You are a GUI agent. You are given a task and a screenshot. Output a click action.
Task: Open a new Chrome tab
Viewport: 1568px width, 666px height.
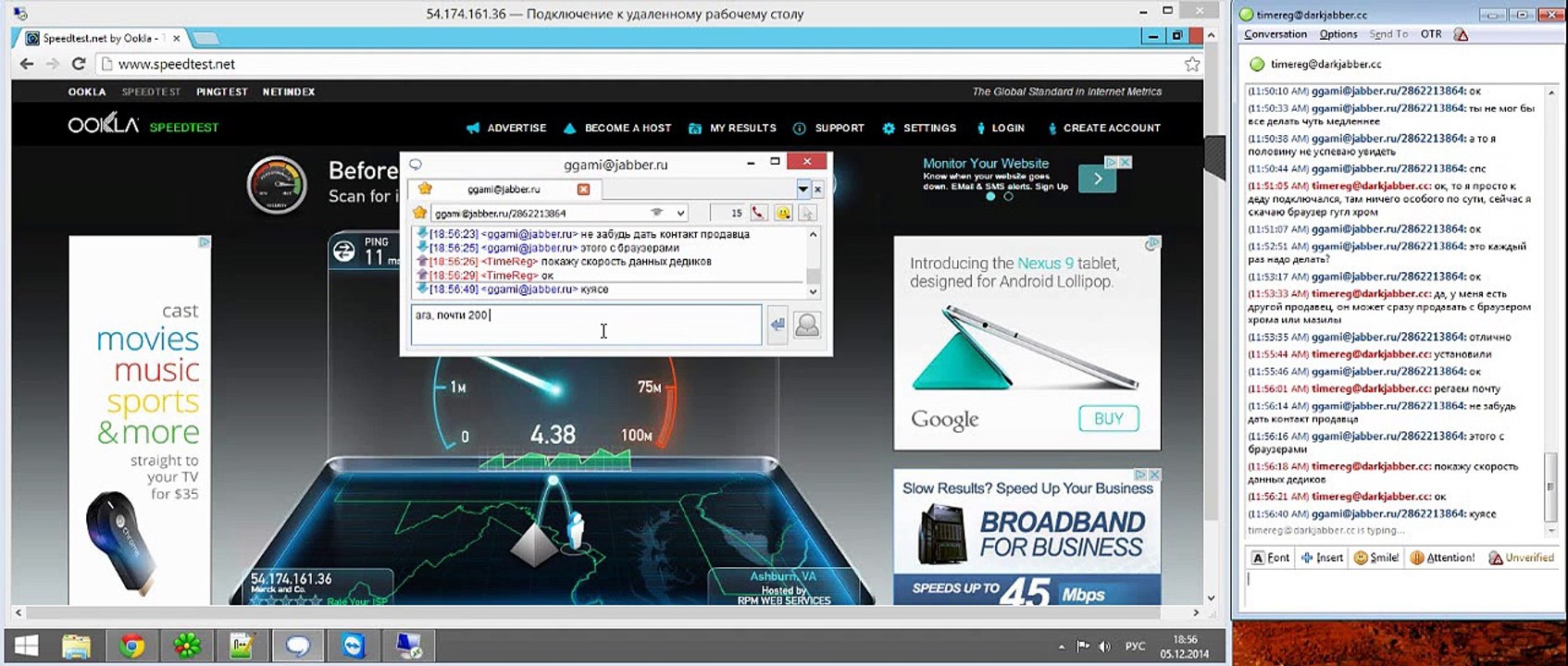(x=205, y=38)
